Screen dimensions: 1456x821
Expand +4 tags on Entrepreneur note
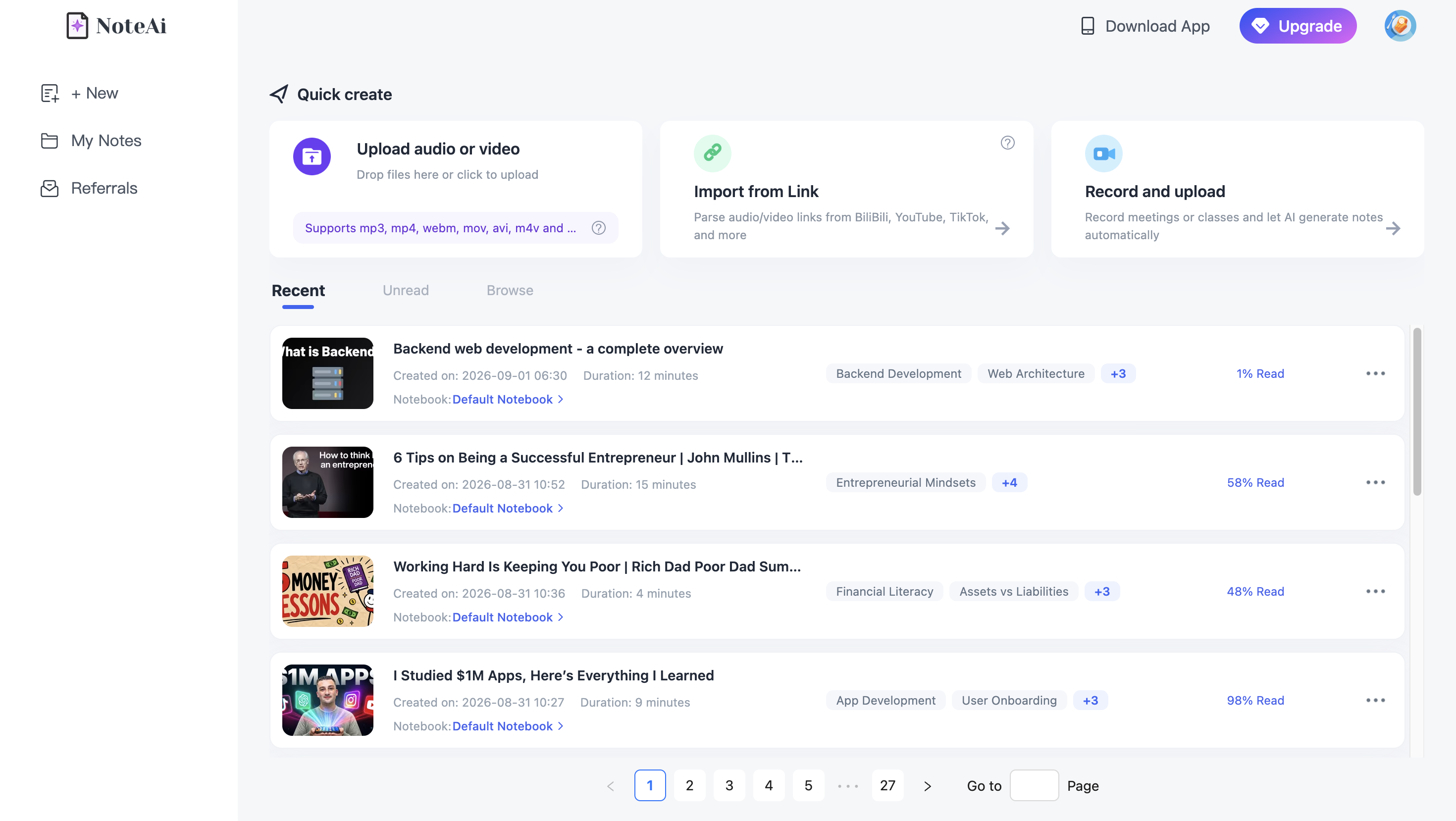click(x=1009, y=482)
